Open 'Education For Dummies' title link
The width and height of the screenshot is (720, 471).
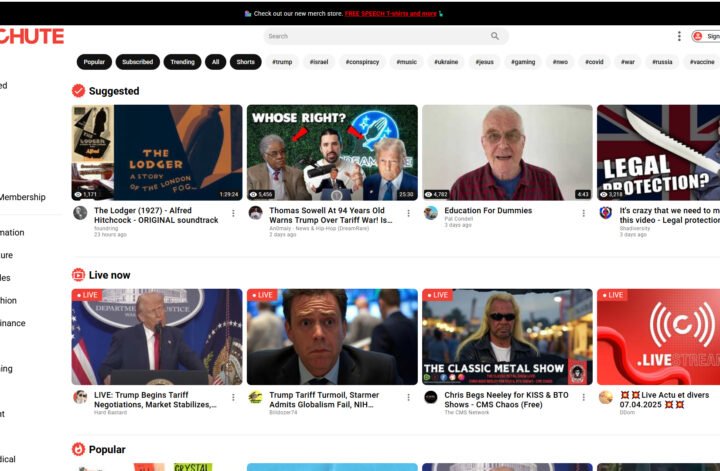[x=488, y=210]
